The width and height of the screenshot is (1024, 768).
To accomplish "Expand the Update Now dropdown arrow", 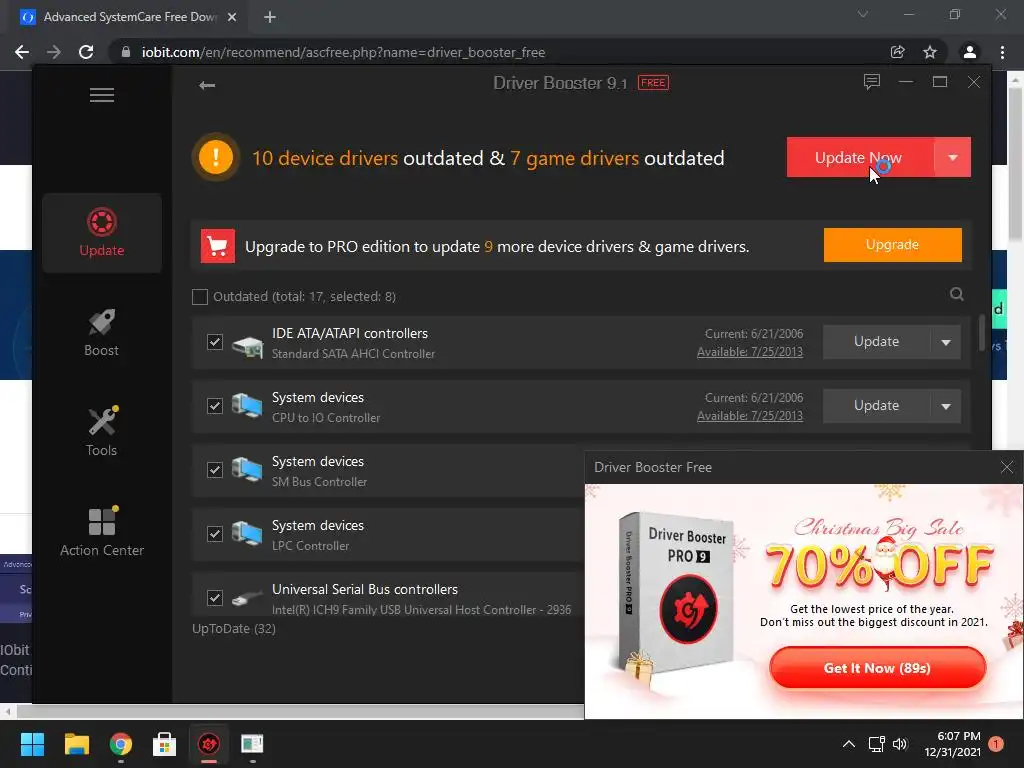I will [x=953, y=157].
